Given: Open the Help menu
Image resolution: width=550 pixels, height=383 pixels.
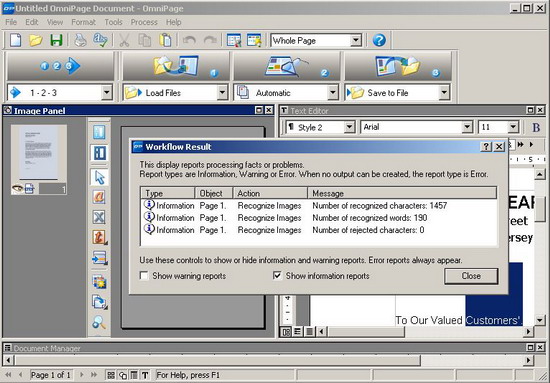Looking at the screenshot, I should [x=174, y=22].
